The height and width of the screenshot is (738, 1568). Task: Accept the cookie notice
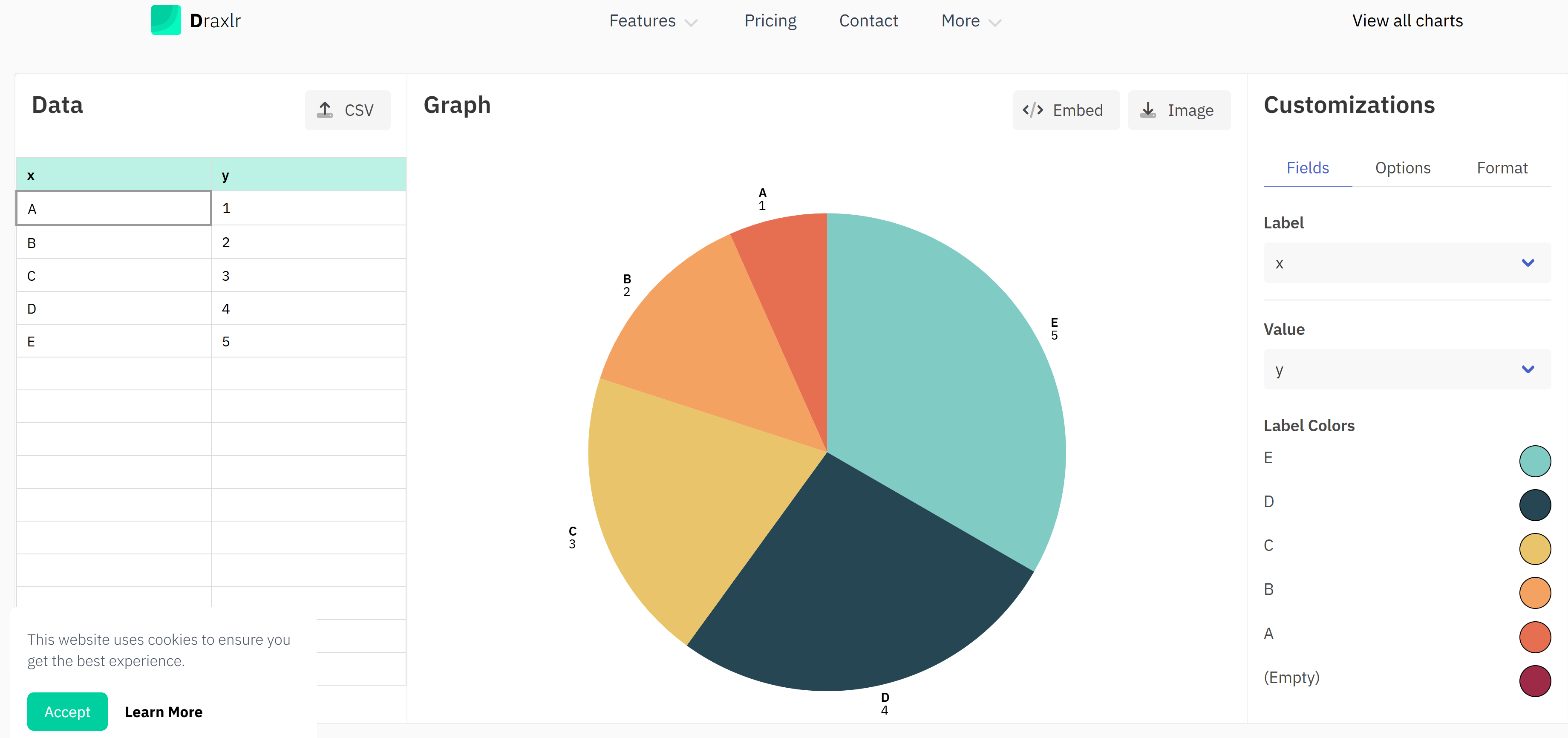[67, 711]
